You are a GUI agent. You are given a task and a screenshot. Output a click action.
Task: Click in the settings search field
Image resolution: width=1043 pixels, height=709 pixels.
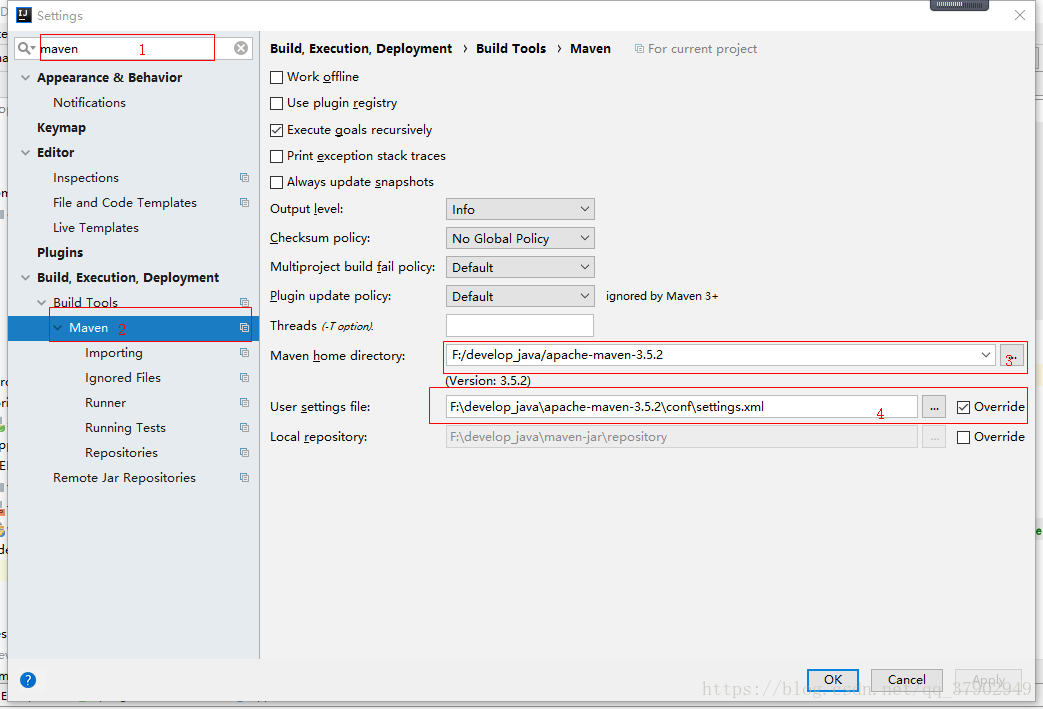[133, 48]
